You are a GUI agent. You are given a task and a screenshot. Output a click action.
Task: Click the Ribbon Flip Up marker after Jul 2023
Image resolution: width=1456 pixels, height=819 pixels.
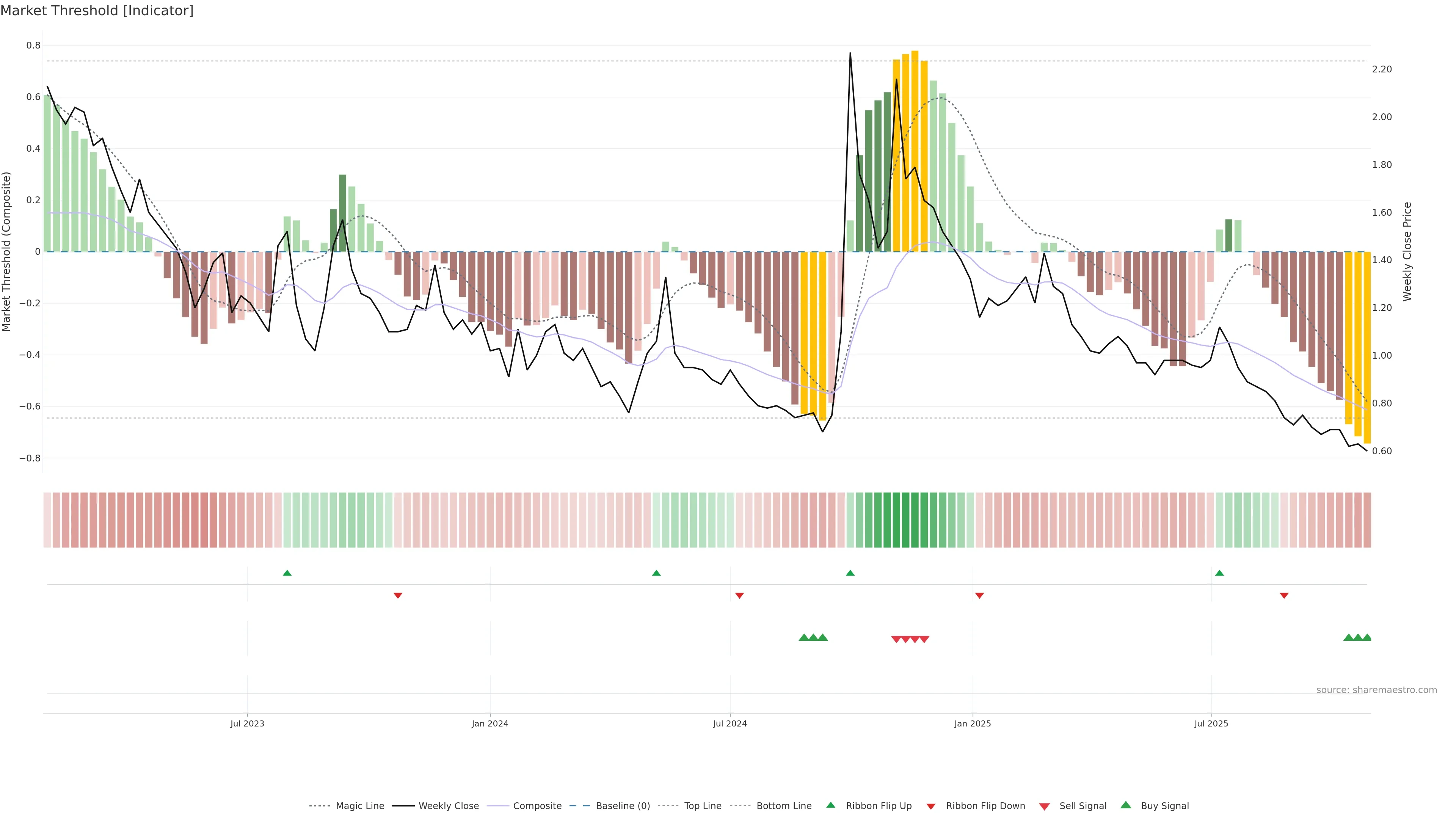(x=287, y=573)
